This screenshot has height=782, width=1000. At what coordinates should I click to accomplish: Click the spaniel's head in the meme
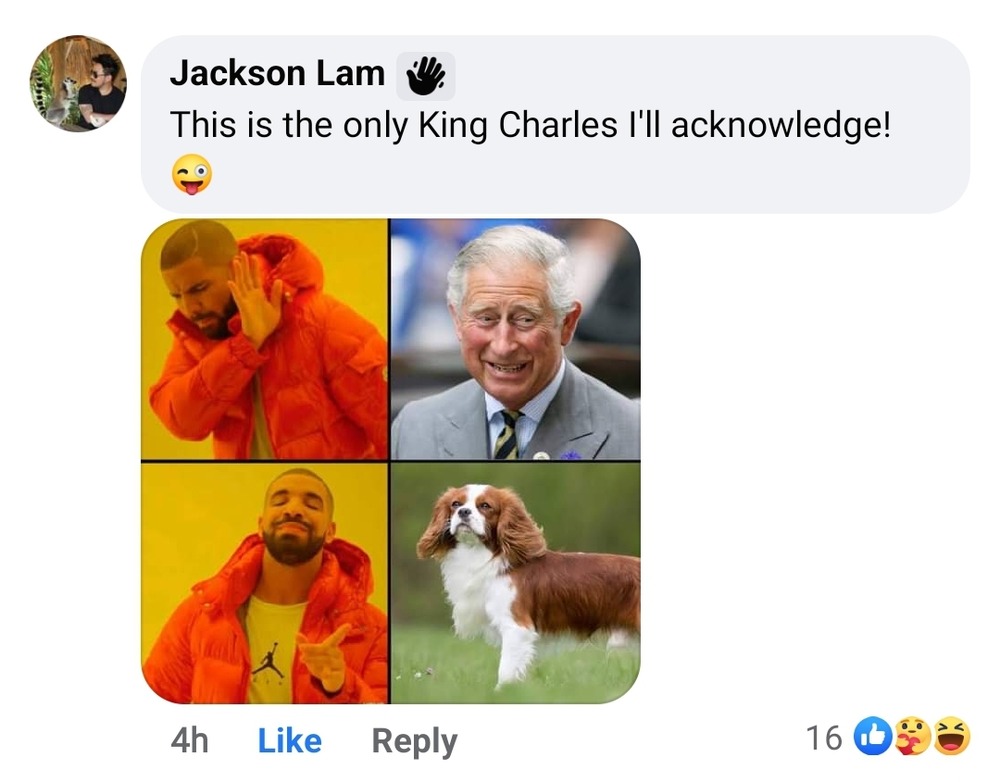tap(463, 522)
